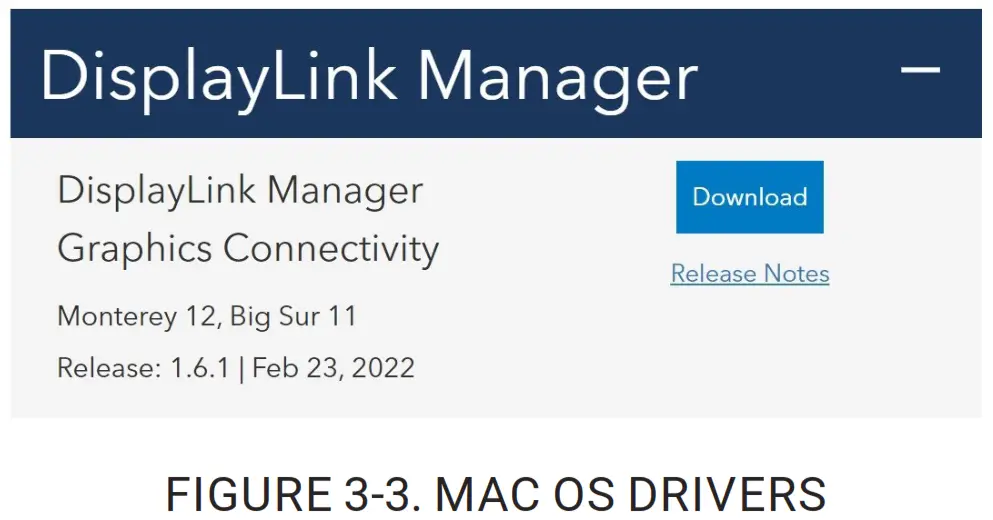Click the Release: label before the version
The width and height of the screenshot is (993, 520).
coord(108,368)
